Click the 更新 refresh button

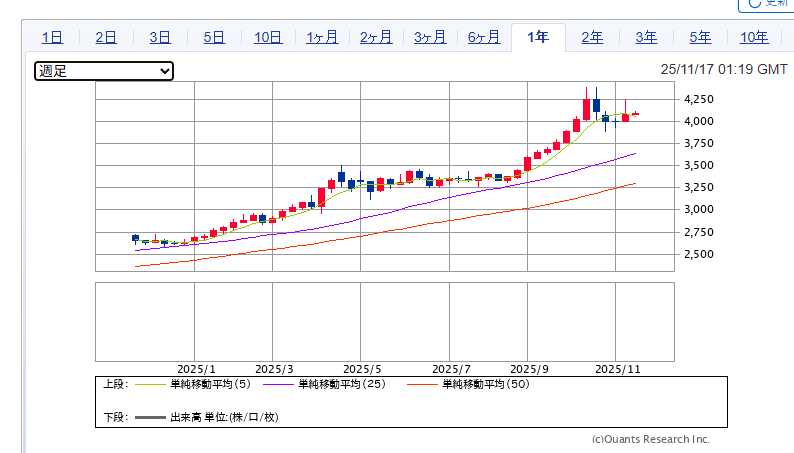coord(767,4)
